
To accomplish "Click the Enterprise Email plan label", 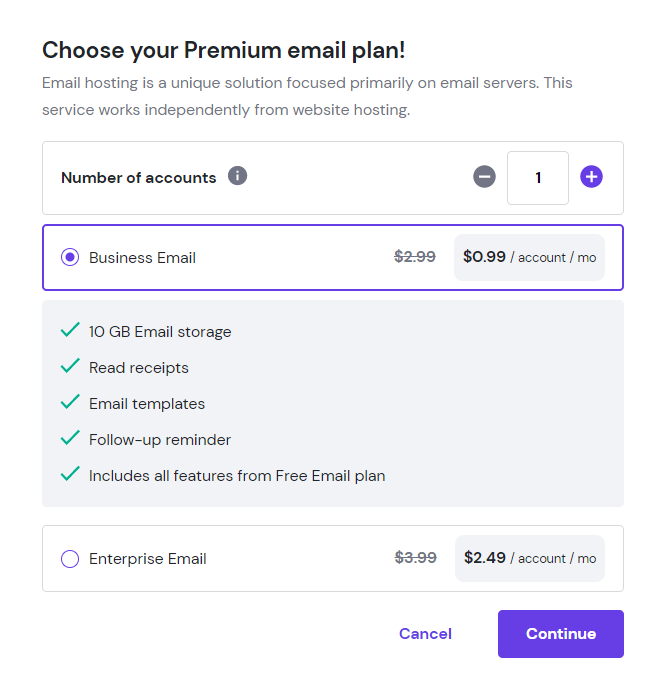I will tap(147, 559).
